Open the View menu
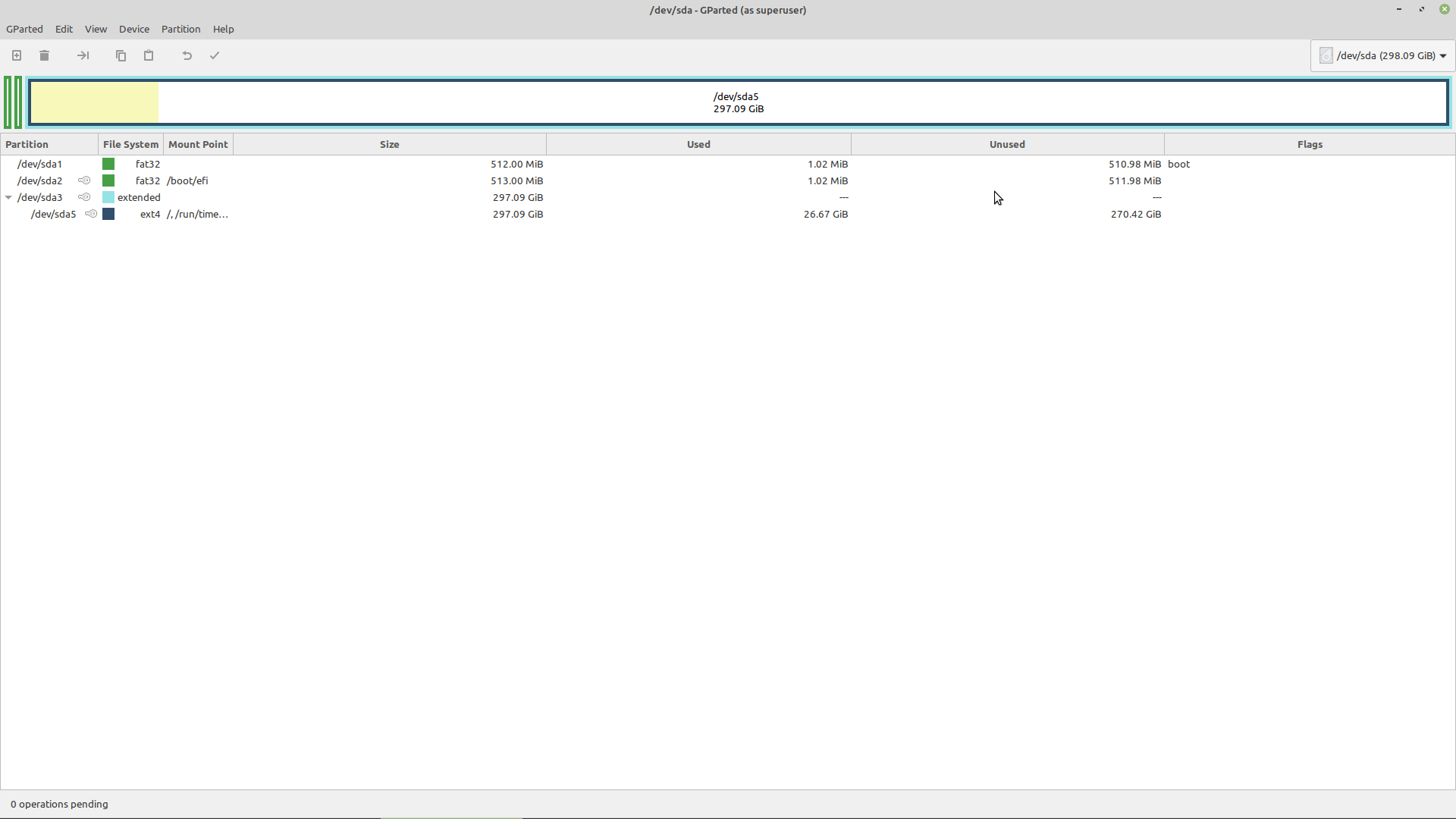 [x=96, y=29]
